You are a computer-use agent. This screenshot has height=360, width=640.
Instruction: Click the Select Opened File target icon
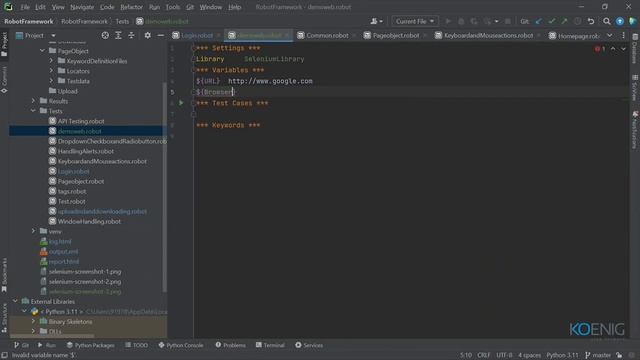(105, 36)
